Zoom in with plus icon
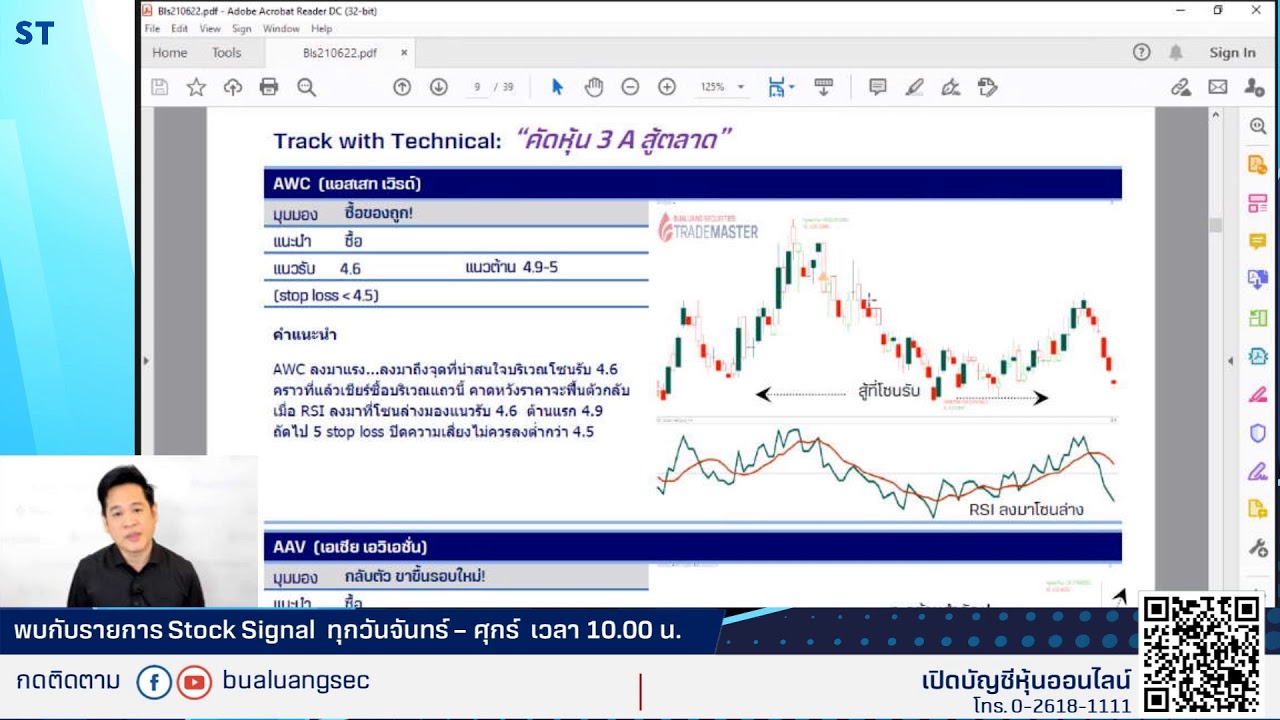The width and height of the screenshot is (1280, 720). (667, 87)
